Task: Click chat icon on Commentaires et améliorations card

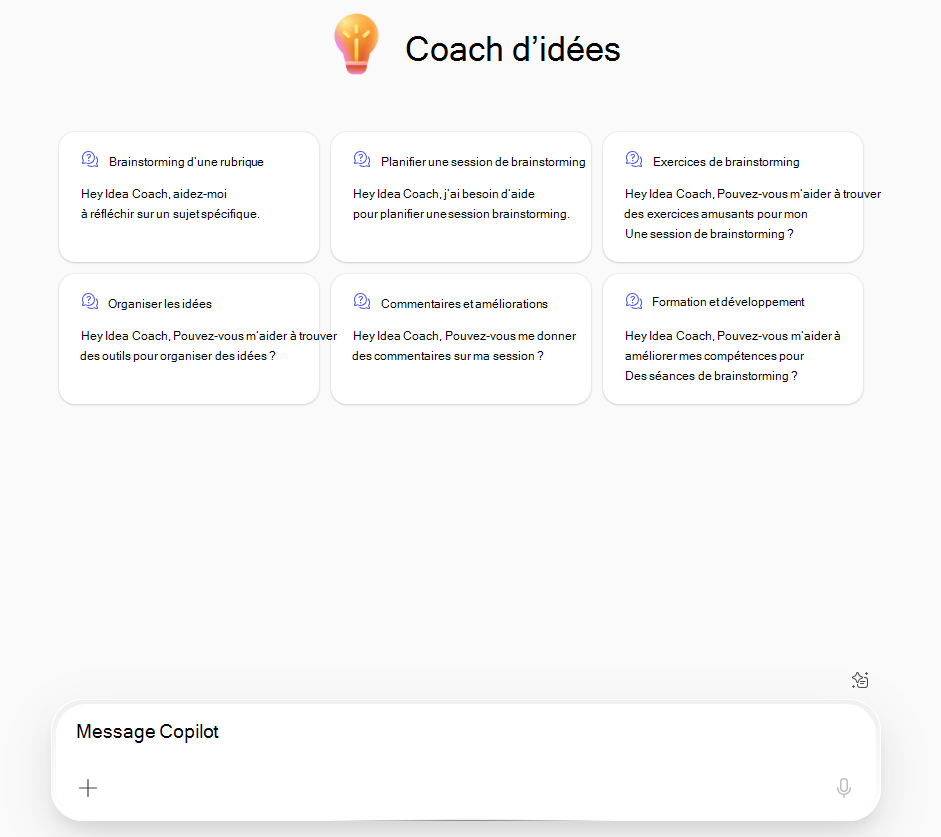Action: coord(362,301)
